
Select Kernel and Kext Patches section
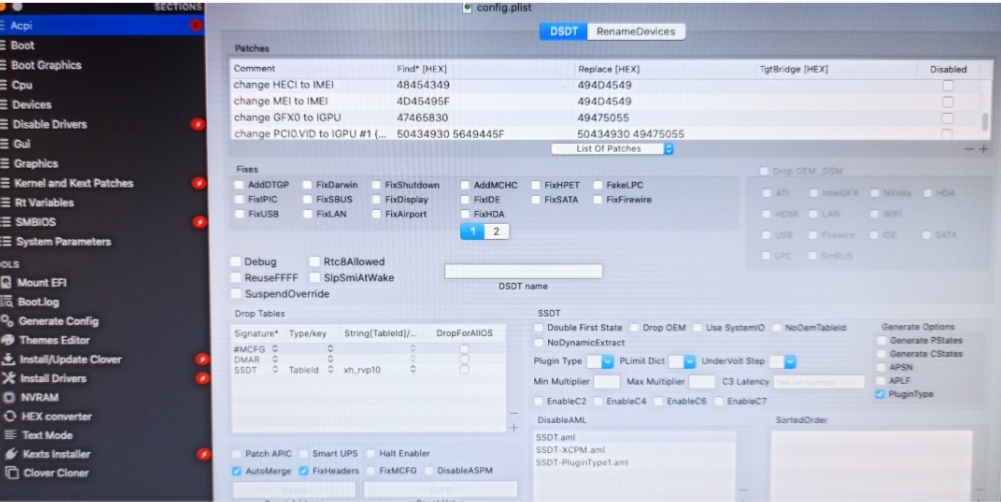(x=72, y=183)
